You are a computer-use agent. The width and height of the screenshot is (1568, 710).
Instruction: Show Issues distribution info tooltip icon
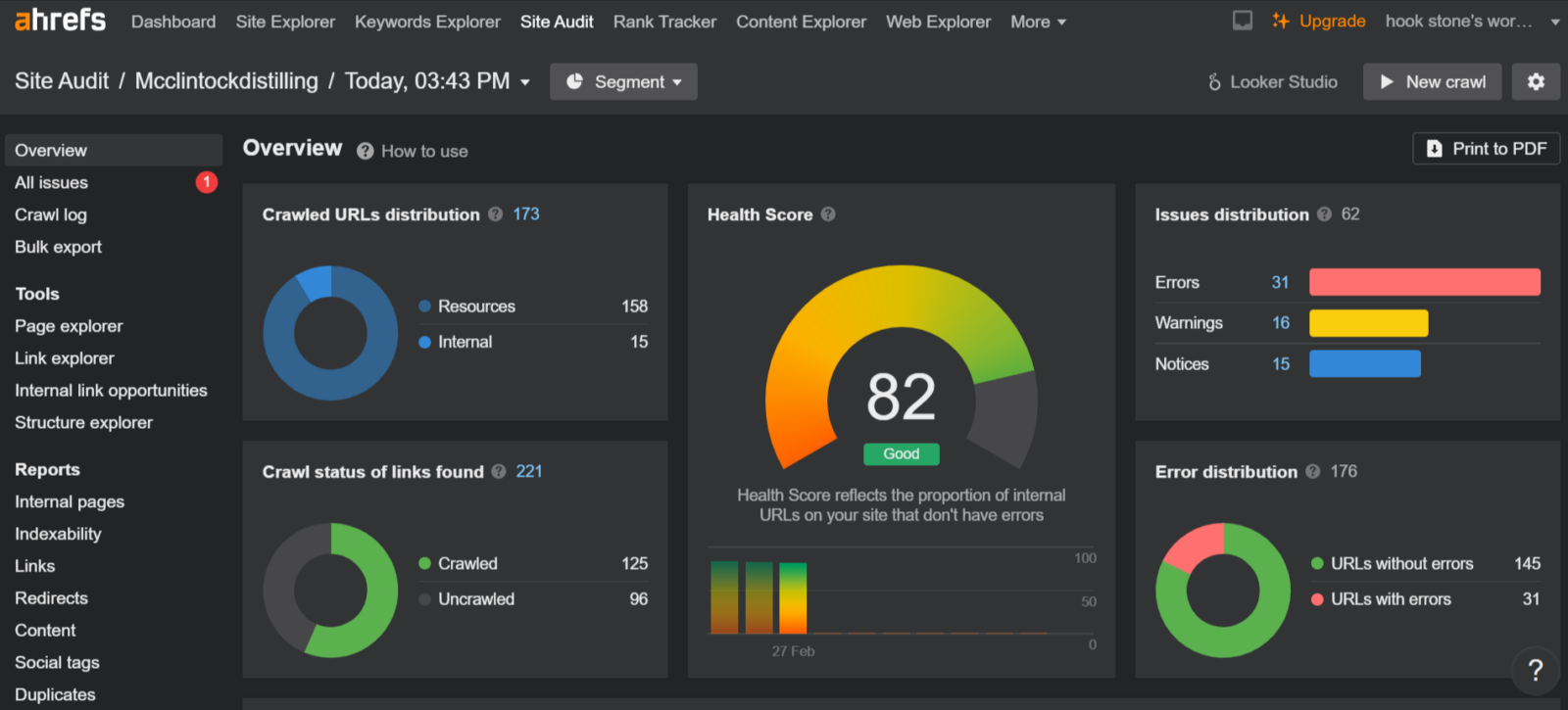[x=1324, y=214]
